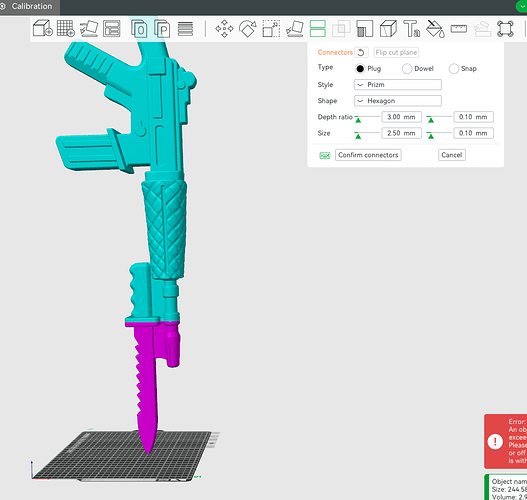
Task: Click Cancel in the connectors panel
Action: 452,155
